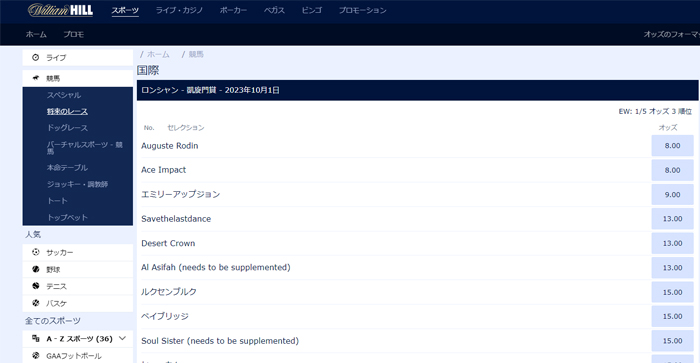Open ドッグレース in the sidebar

67,128
